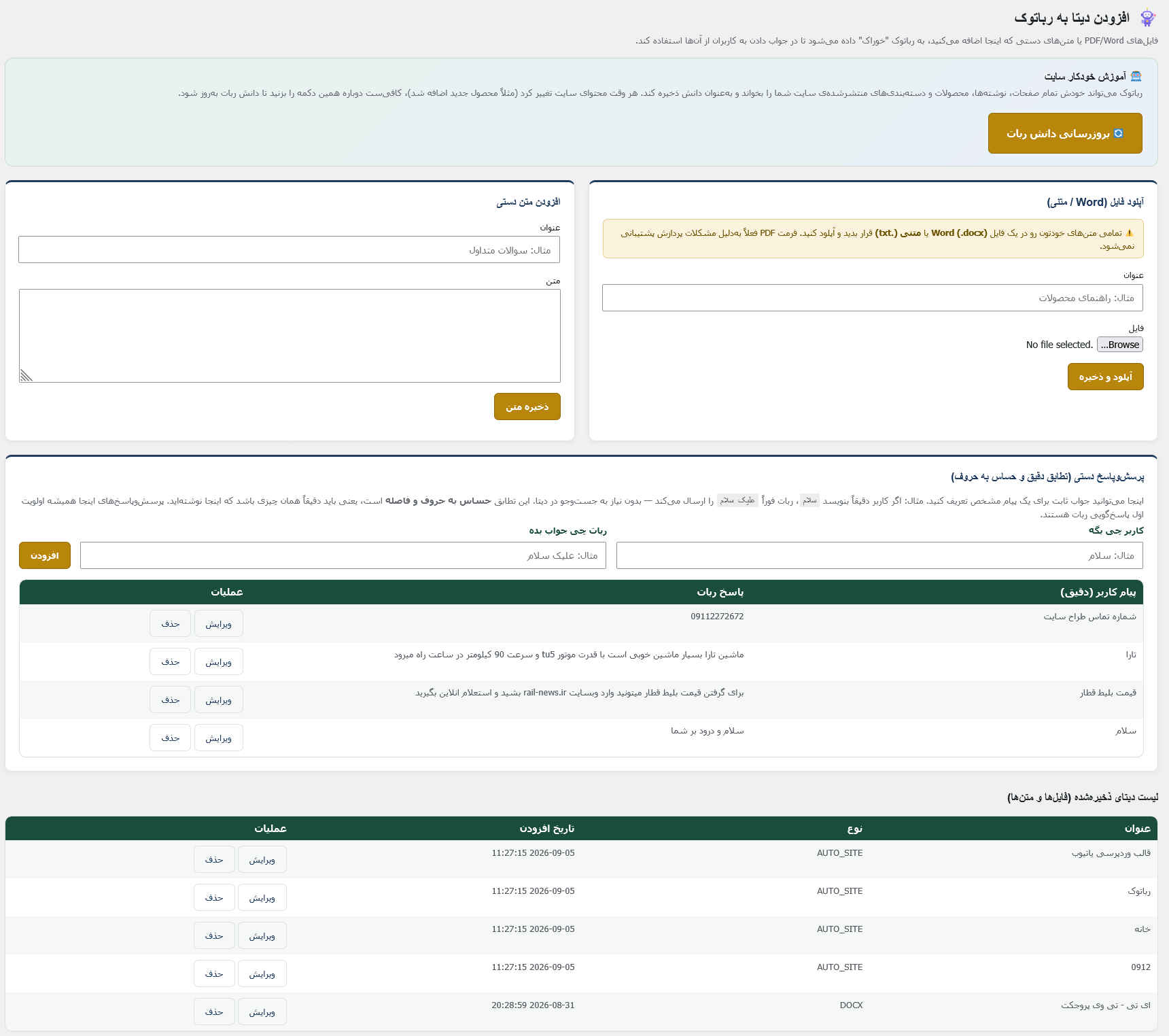Delete the ای تی - تی وی پروجکت entry

(x=214, y=1012)
